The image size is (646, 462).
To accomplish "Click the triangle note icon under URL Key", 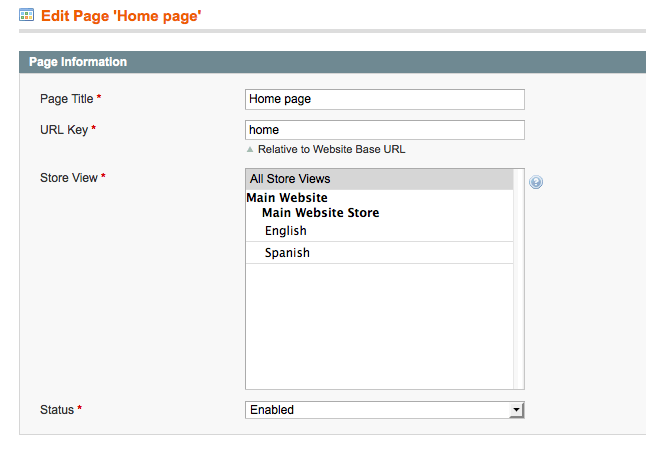I will pyautogui.click(x=250, y=149).
